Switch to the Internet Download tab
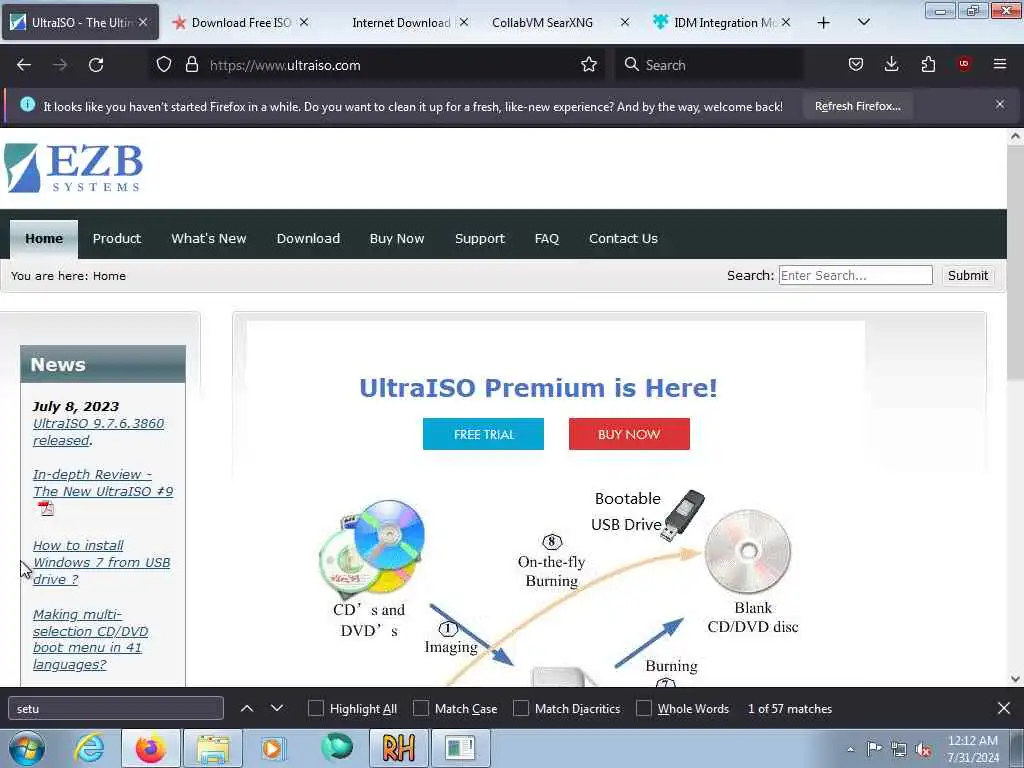 (400, 23)
